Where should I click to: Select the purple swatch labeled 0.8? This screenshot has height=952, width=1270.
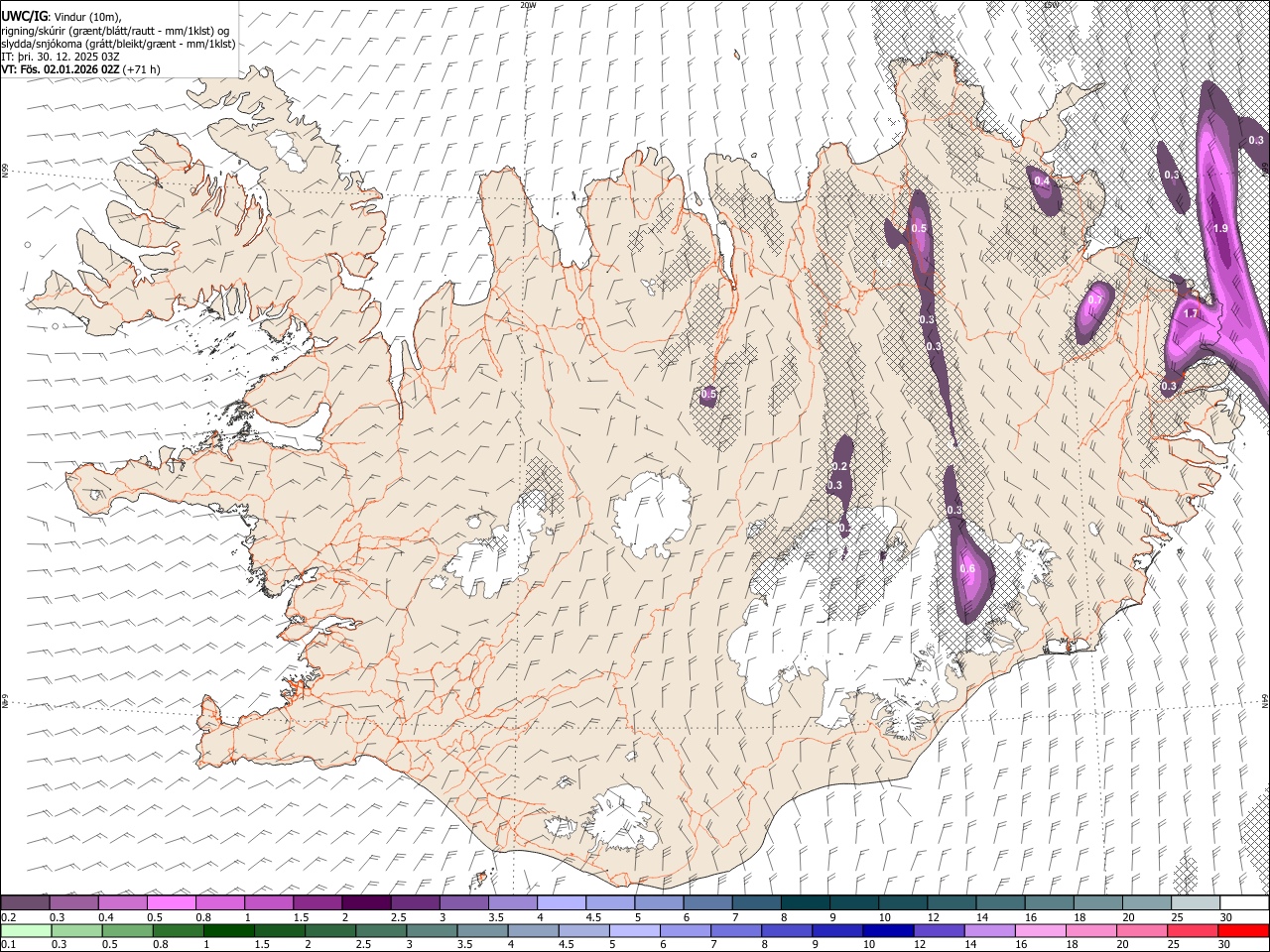tap(220, 903)
